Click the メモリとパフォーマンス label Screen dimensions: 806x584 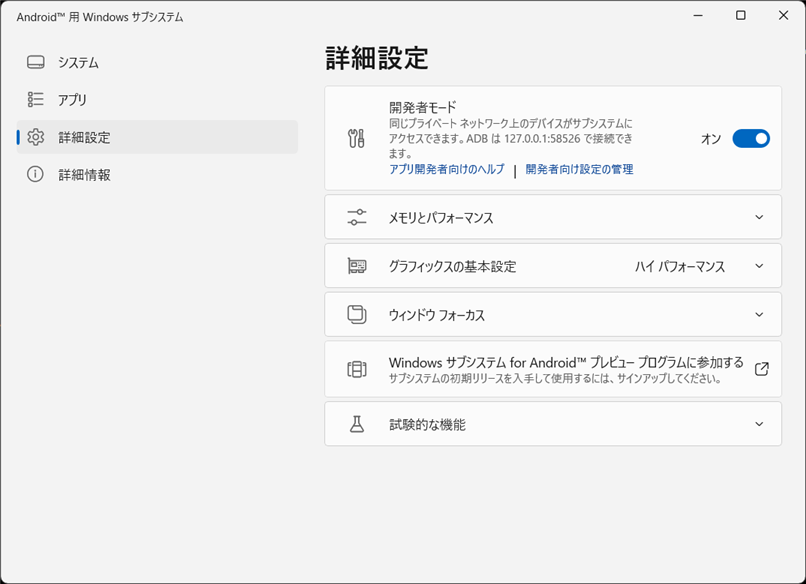pos(441,217)
